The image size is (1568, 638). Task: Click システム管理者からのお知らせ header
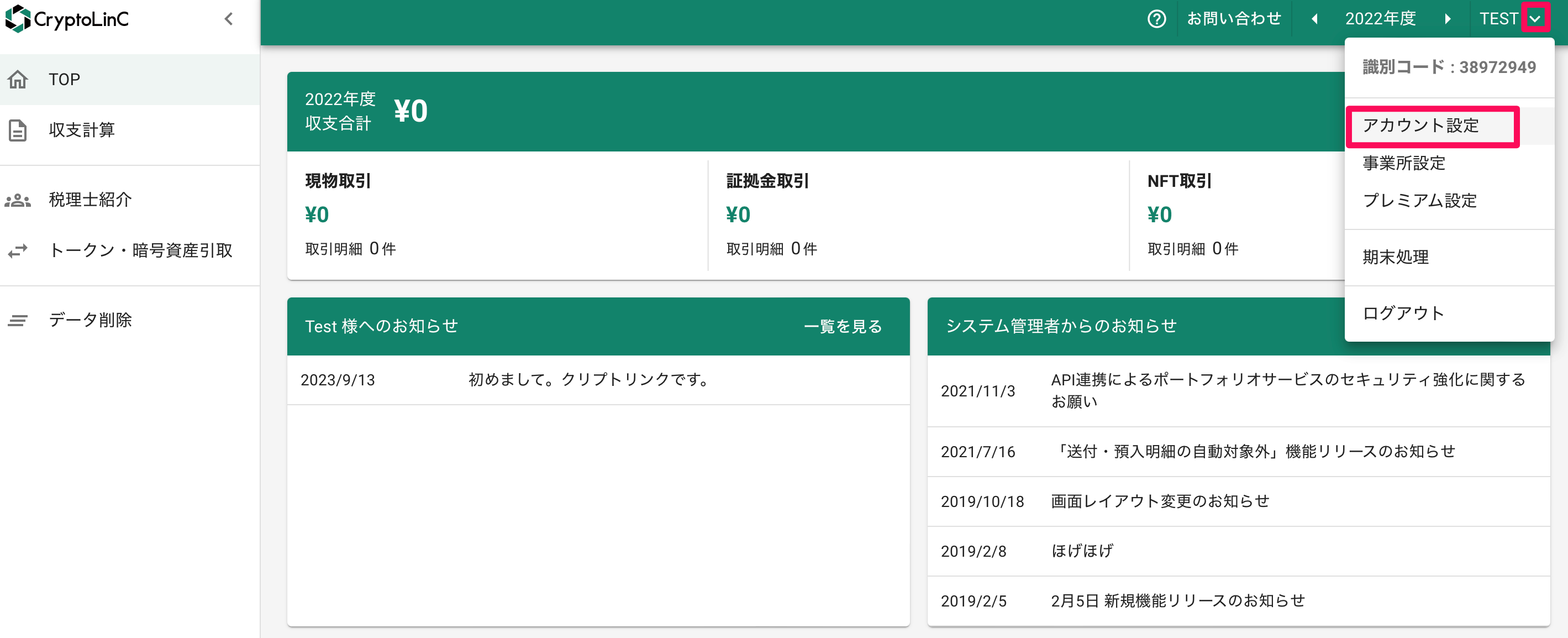pyautogui.click(x=1061, y=326)
